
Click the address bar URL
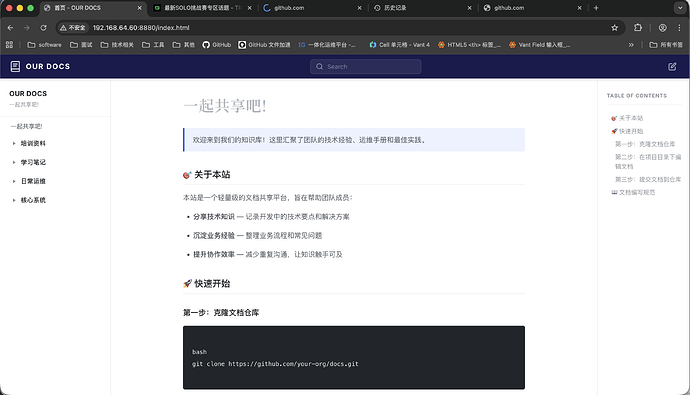click(x=141, y=28)
